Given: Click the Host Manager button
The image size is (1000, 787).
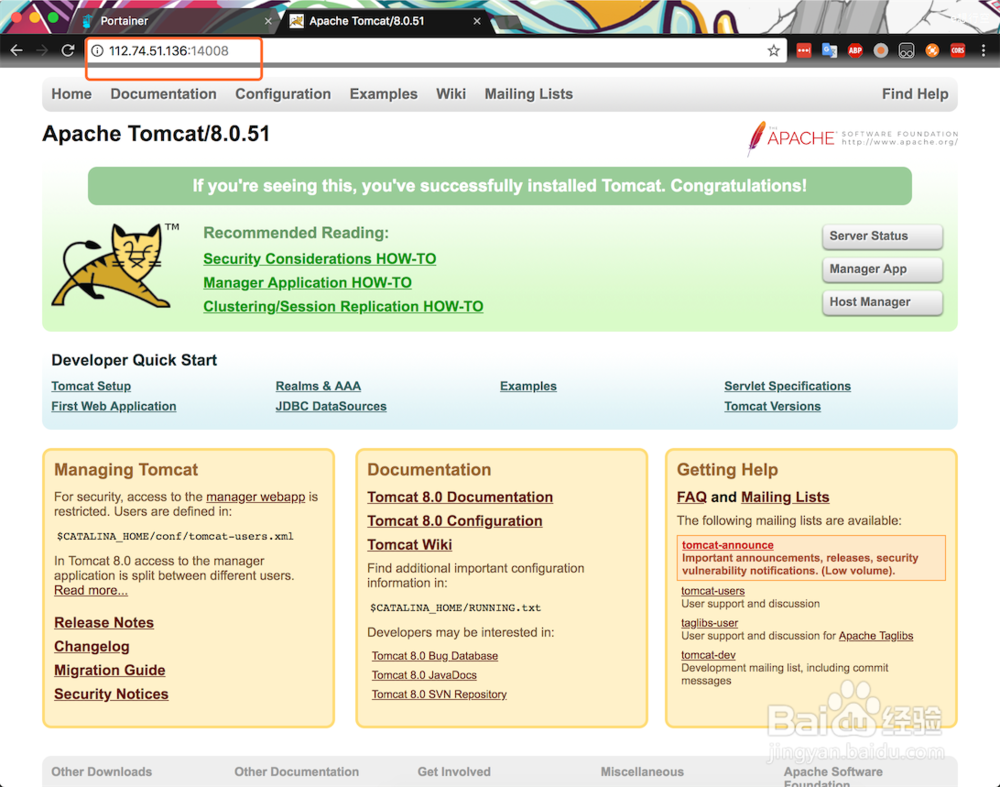Looking at the screenshot, I should pyautogui.click(x=882, y=302).
